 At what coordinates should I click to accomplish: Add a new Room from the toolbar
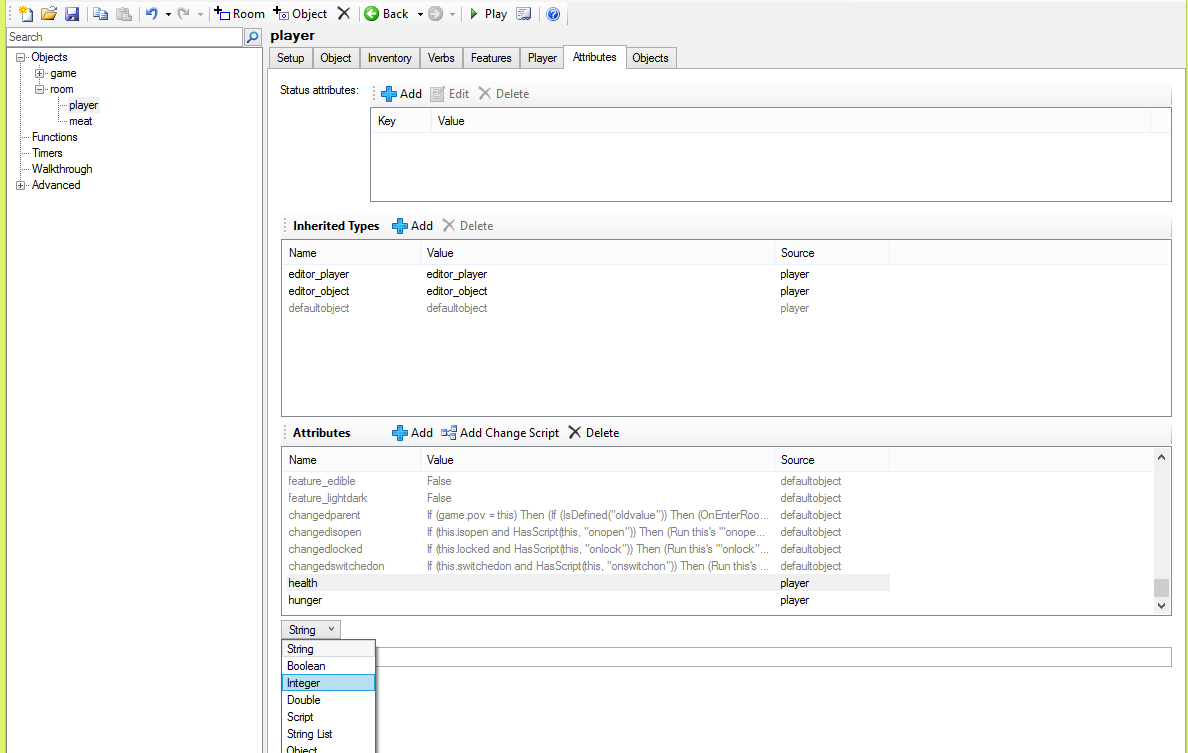(x=240, y=14)
